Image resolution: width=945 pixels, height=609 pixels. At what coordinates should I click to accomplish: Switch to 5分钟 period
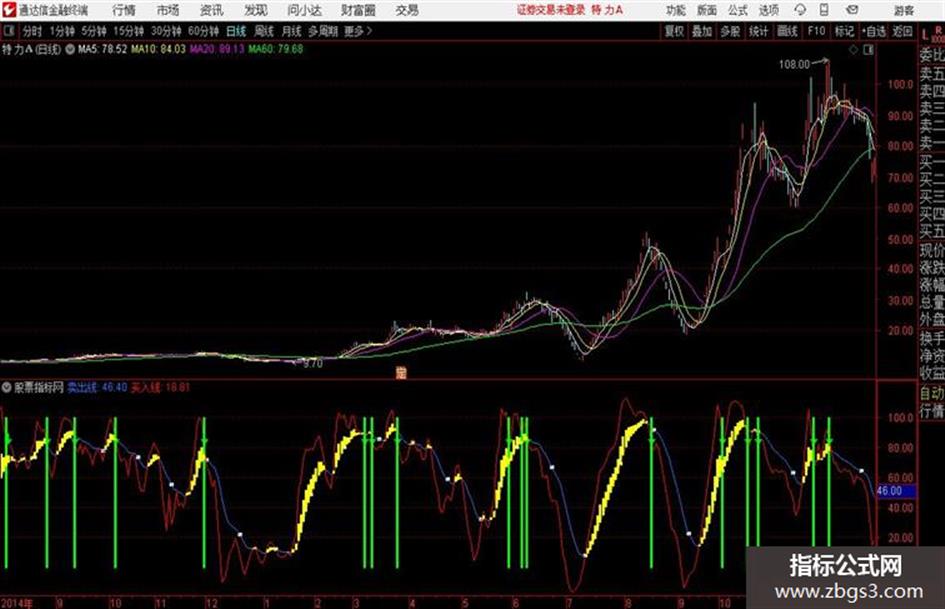pos(94,31)
